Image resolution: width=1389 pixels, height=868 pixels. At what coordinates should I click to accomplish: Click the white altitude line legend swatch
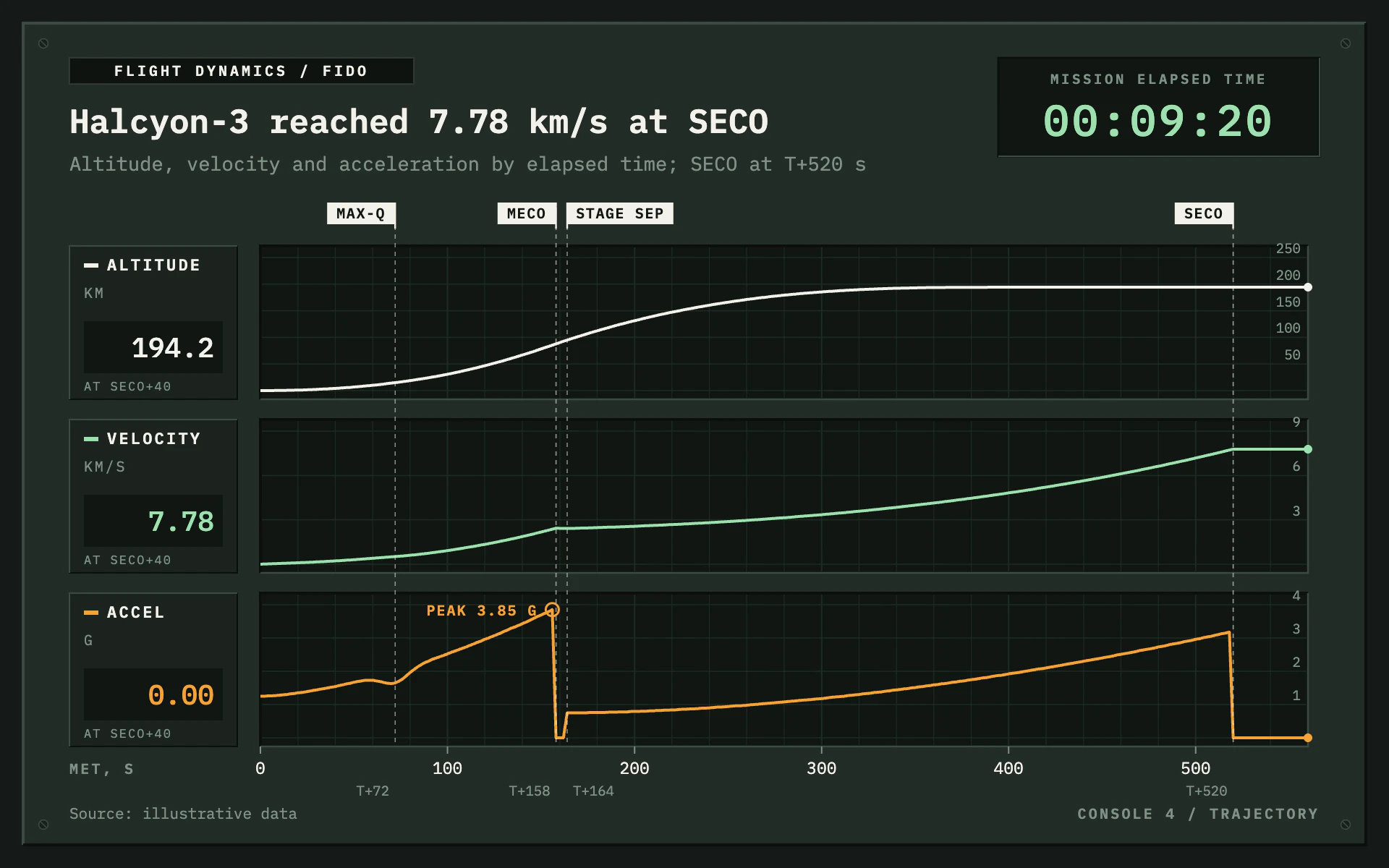pos(91,265)
